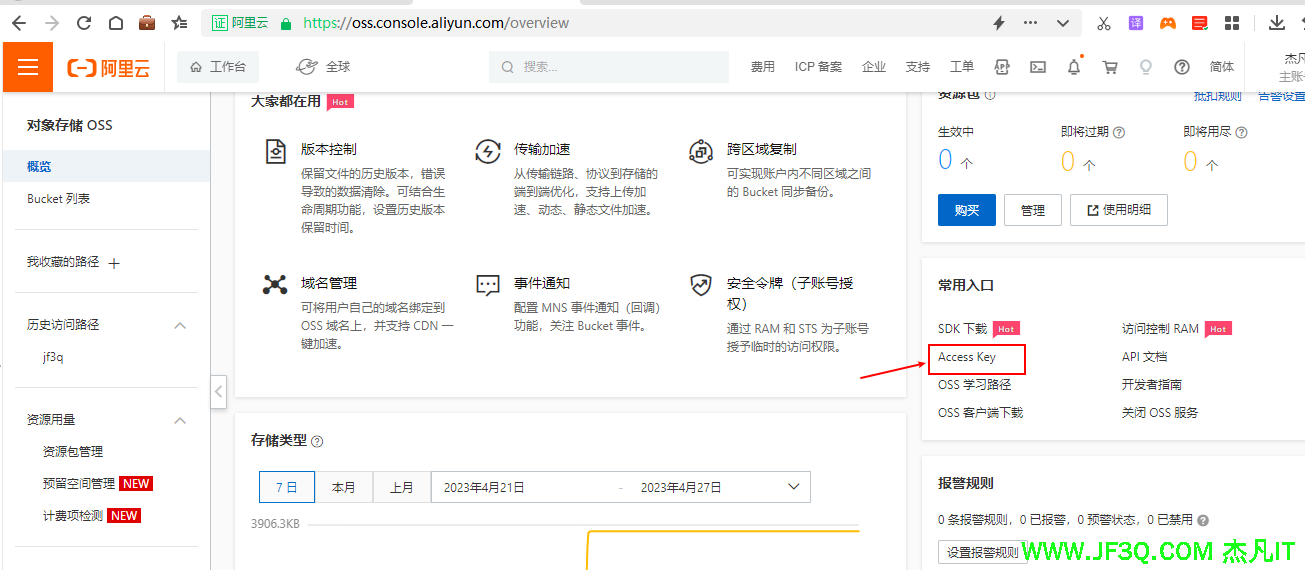
Task: Select the 7日 time range tab
Action: [286, 487]
